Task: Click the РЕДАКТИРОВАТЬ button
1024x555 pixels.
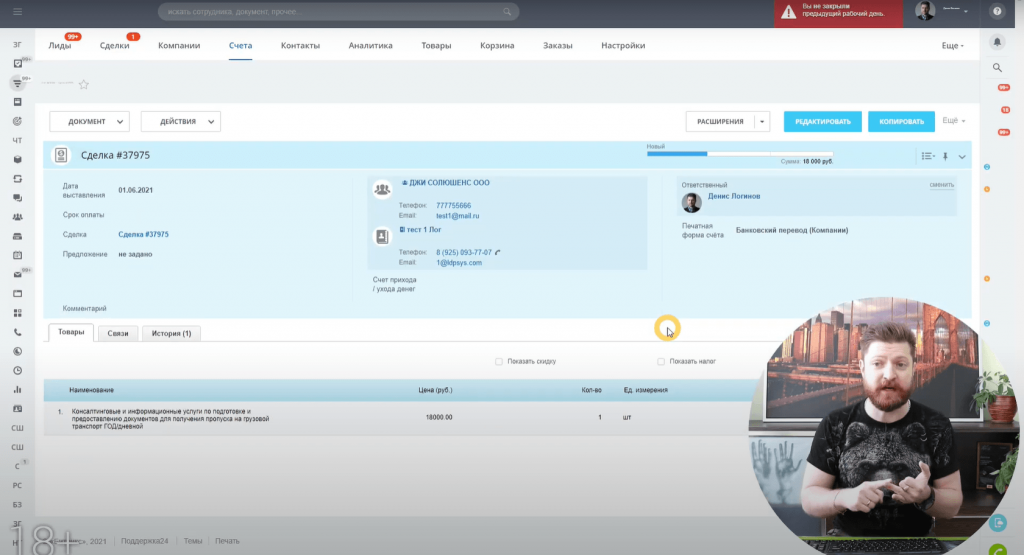Action: click(823, 121)
